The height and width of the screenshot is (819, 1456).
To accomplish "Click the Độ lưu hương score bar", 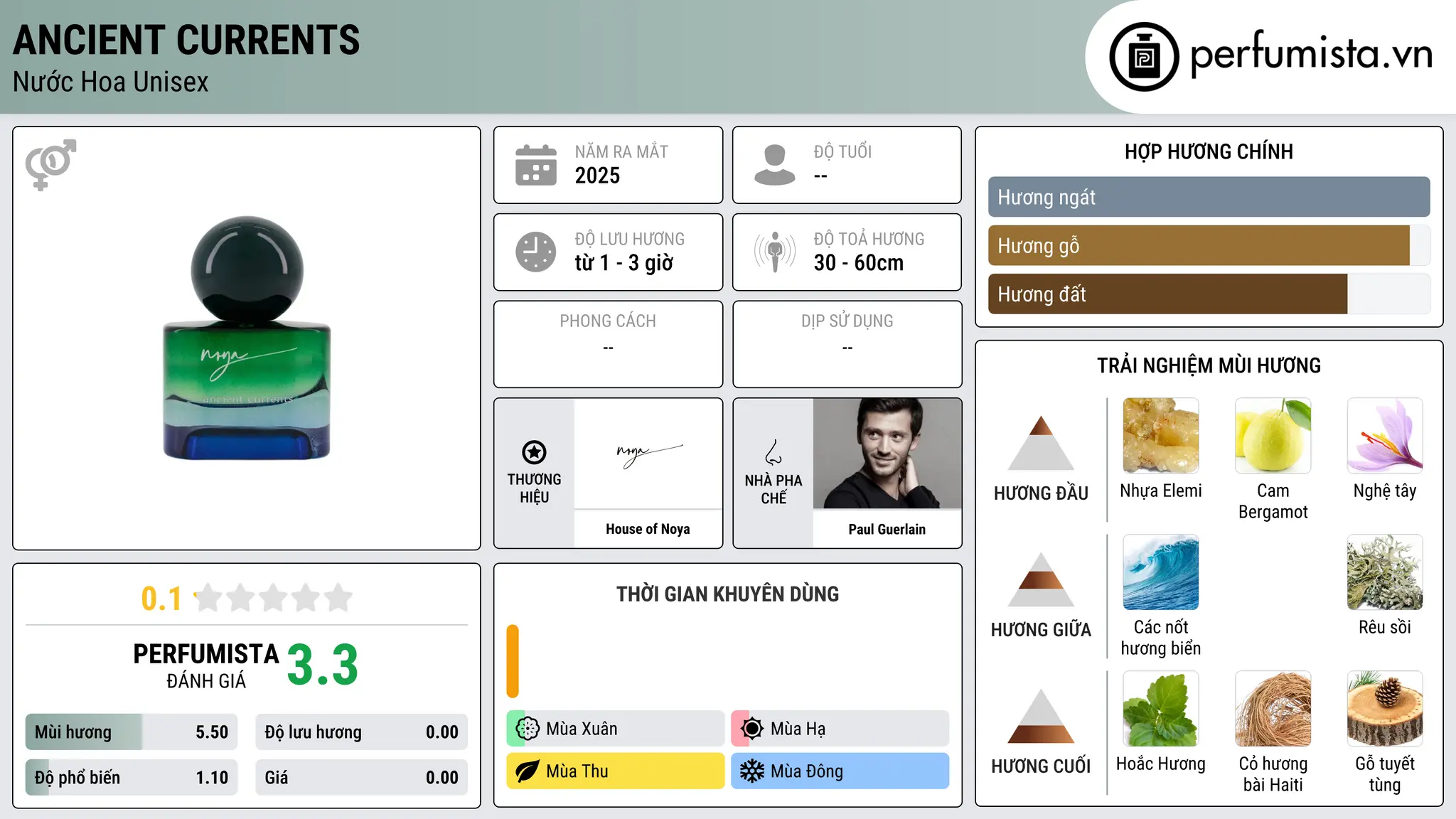I will click(x=362, y=732).
